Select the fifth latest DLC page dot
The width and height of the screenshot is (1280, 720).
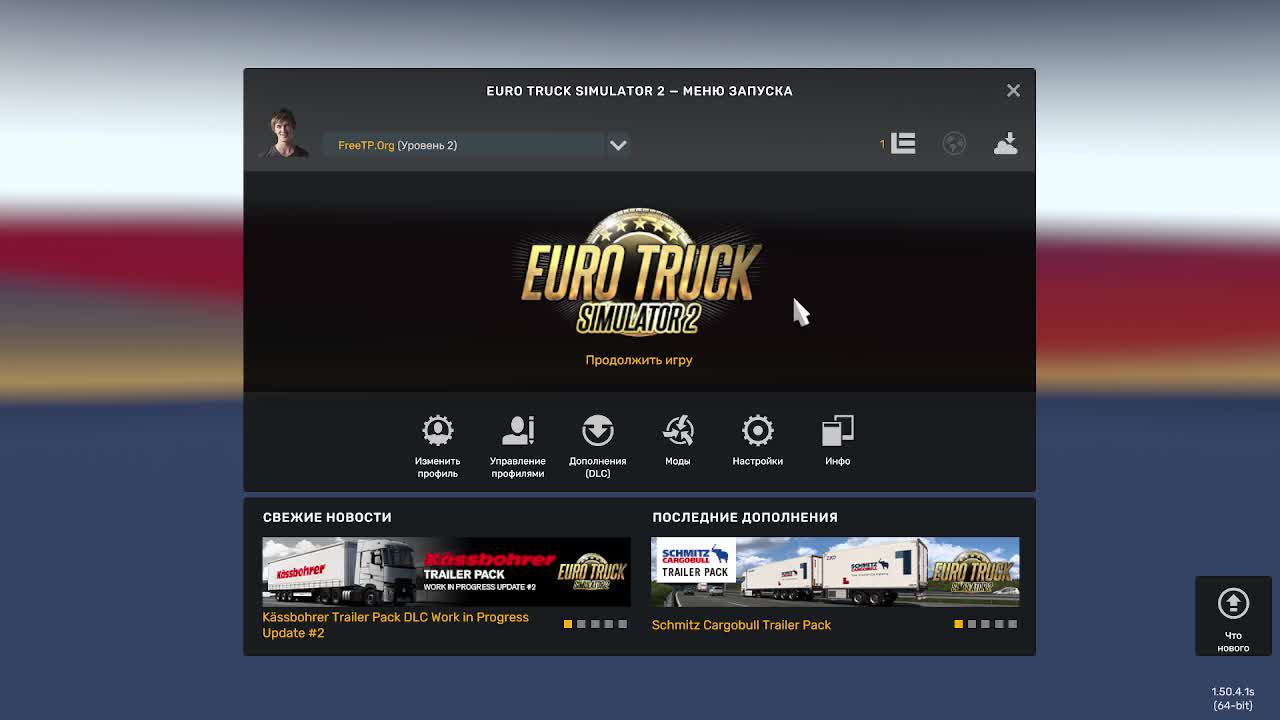tap(1012, 624)
